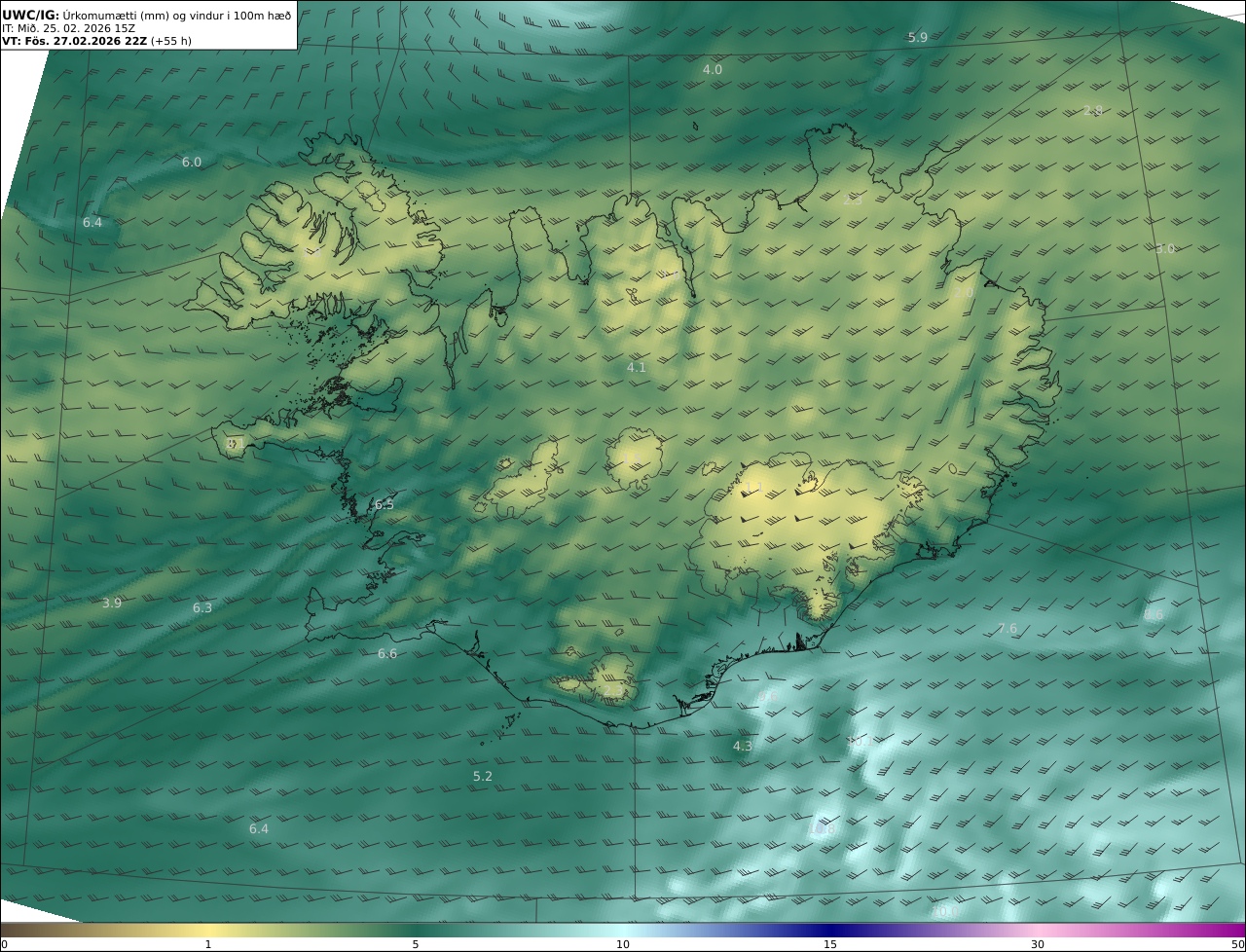Click the 5 tick on color scale
The image size is (1246, 952).
[x=416, y=945]
